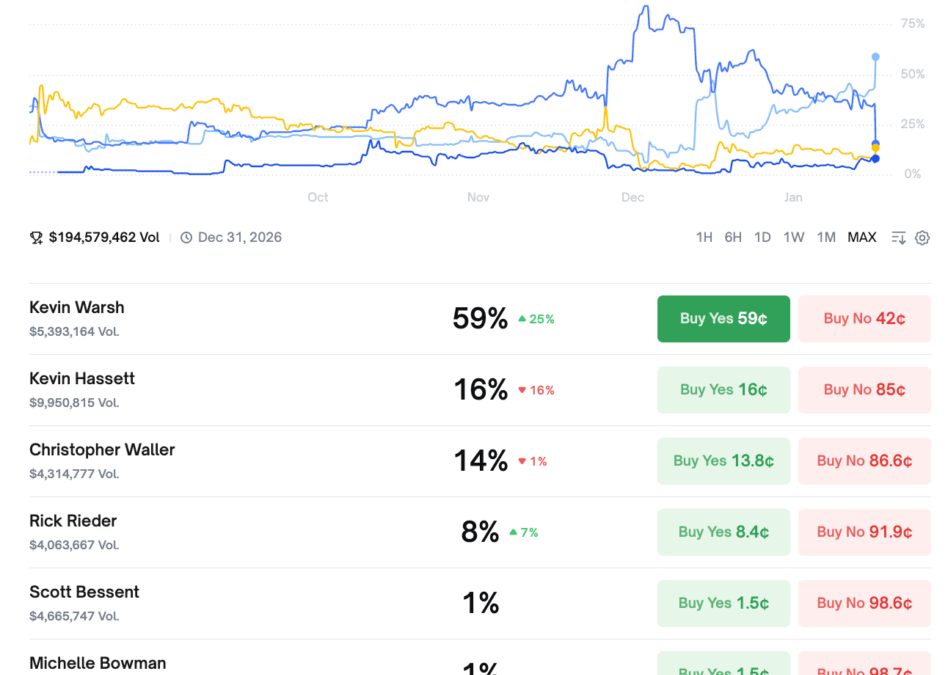Open Scott Bessent's candidate name link
This screenshot has width=948, height=675.
[82, 592]
